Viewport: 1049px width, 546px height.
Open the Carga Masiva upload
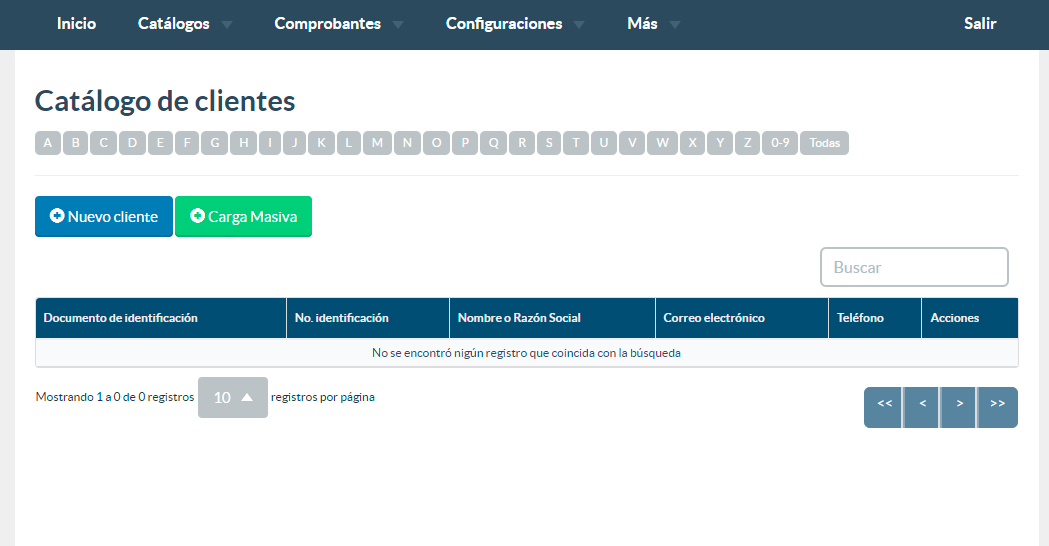[243, 217]
